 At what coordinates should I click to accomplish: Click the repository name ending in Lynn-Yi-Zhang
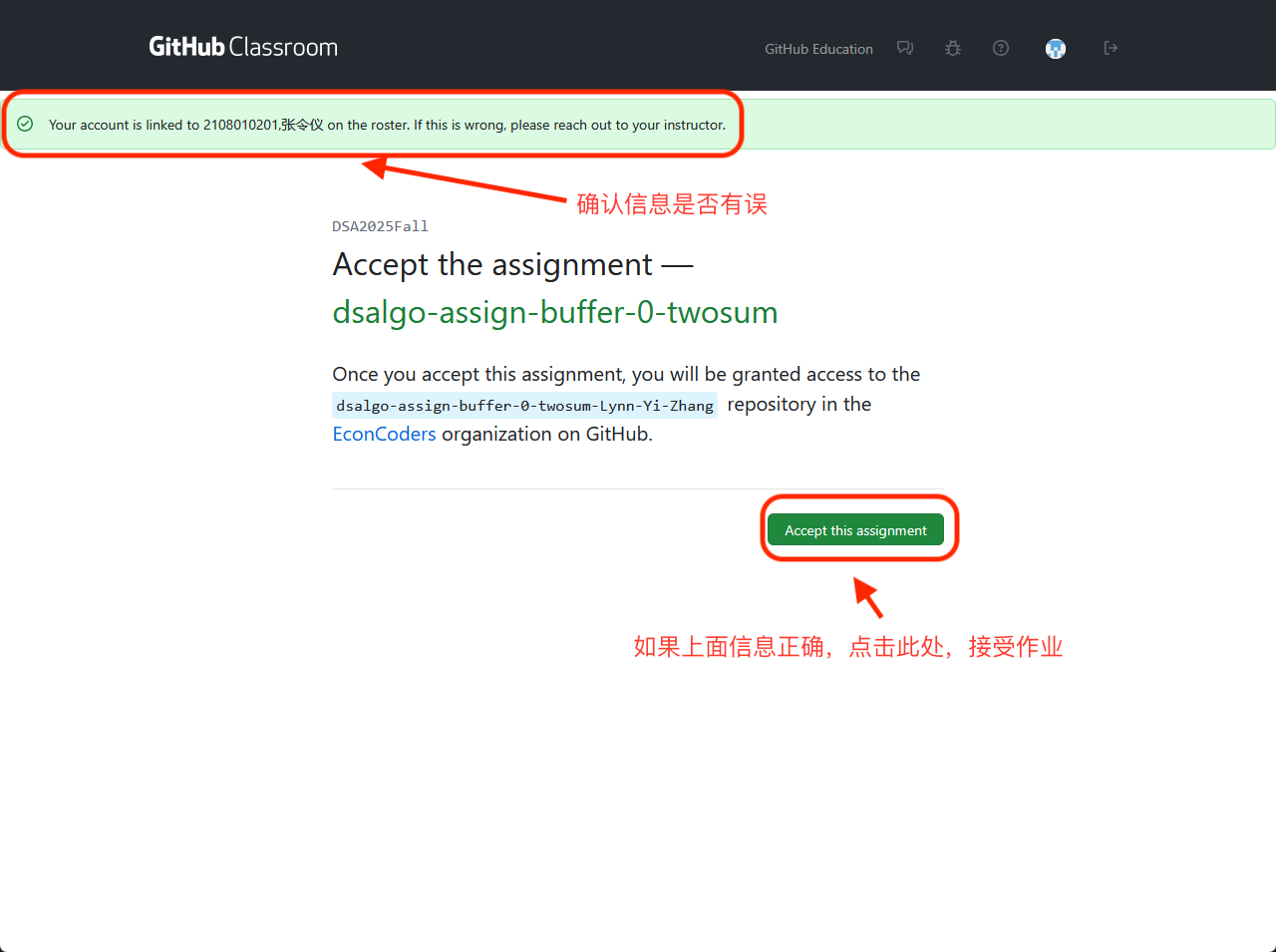tap(524, 406)
